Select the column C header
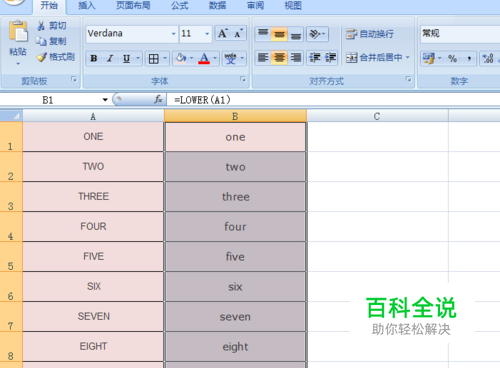Image resolution: width=500 pixels, height=368 pixels. point(377,116)
